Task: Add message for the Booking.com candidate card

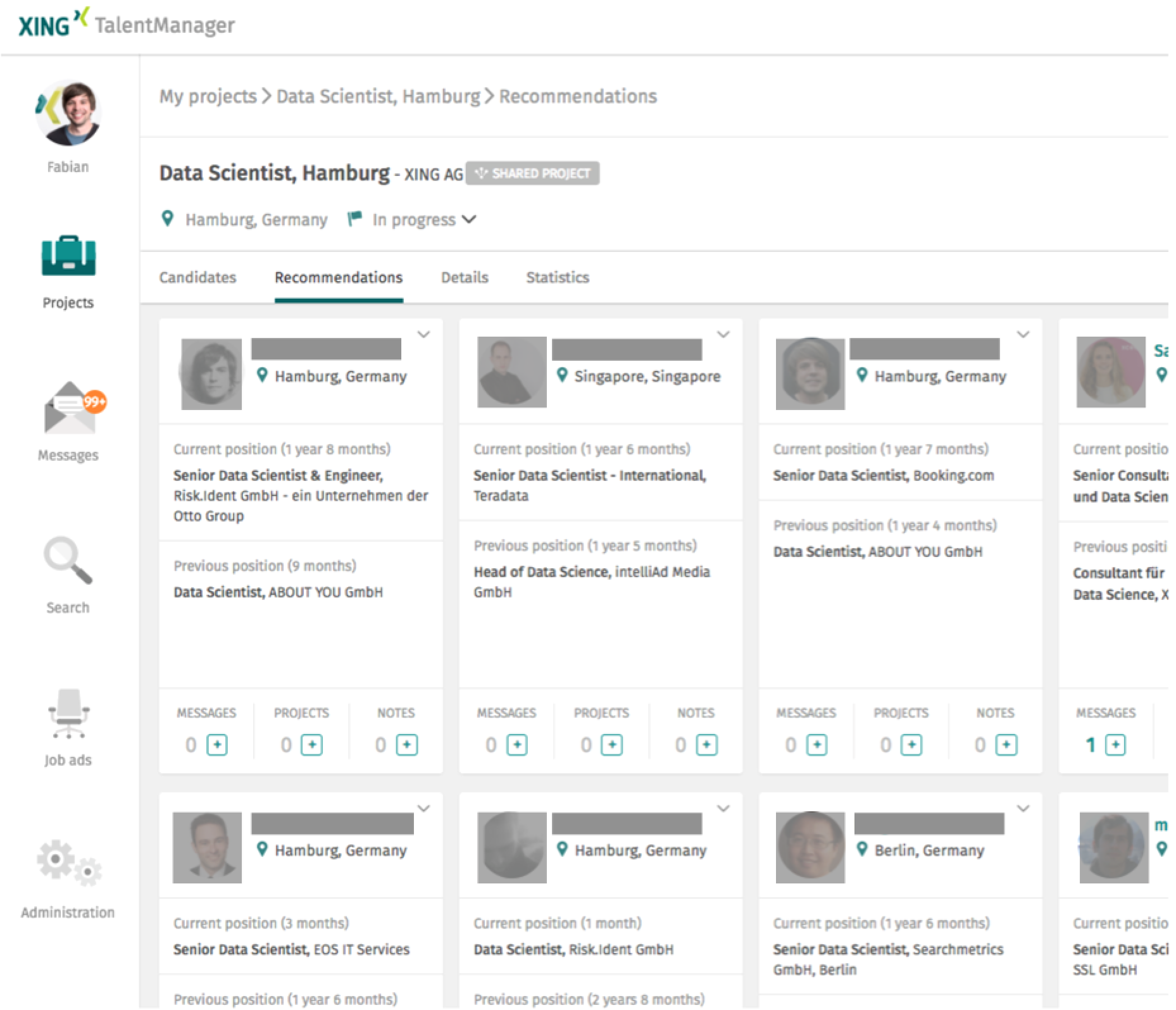Action: pos(816,745)
